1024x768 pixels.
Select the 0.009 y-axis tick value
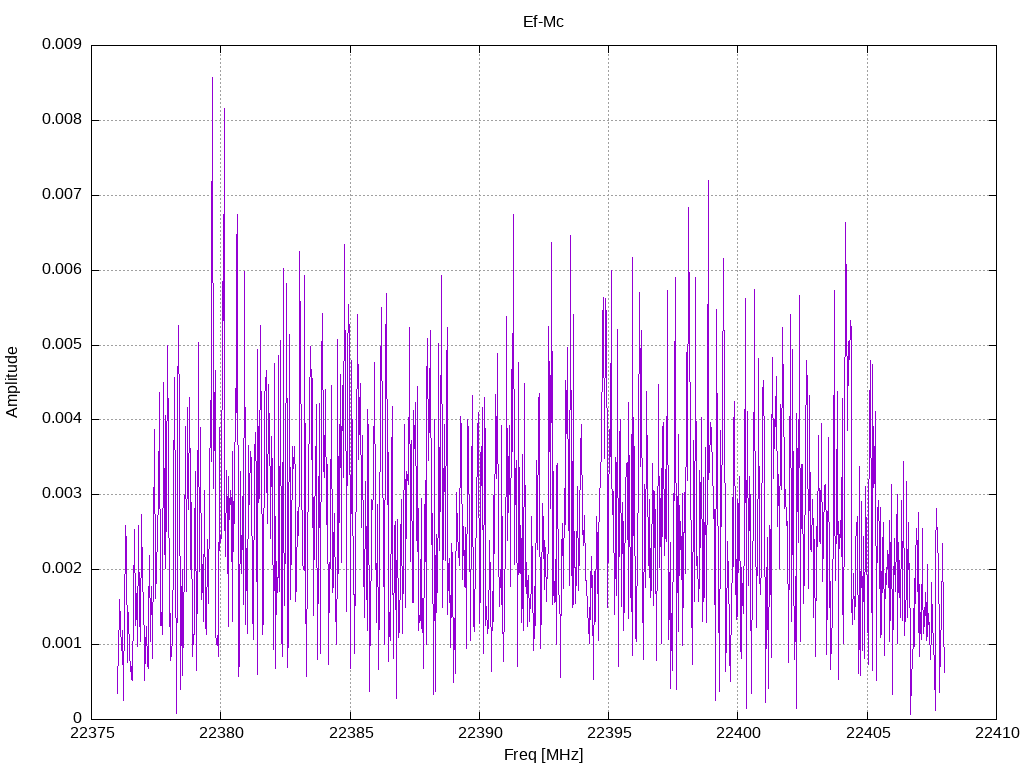click(x=61, y=44)
